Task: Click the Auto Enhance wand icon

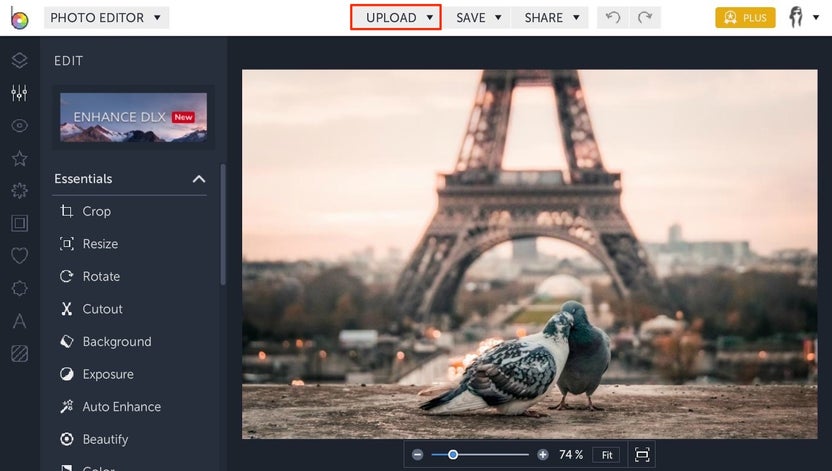Action: click(x=66, y=407)
